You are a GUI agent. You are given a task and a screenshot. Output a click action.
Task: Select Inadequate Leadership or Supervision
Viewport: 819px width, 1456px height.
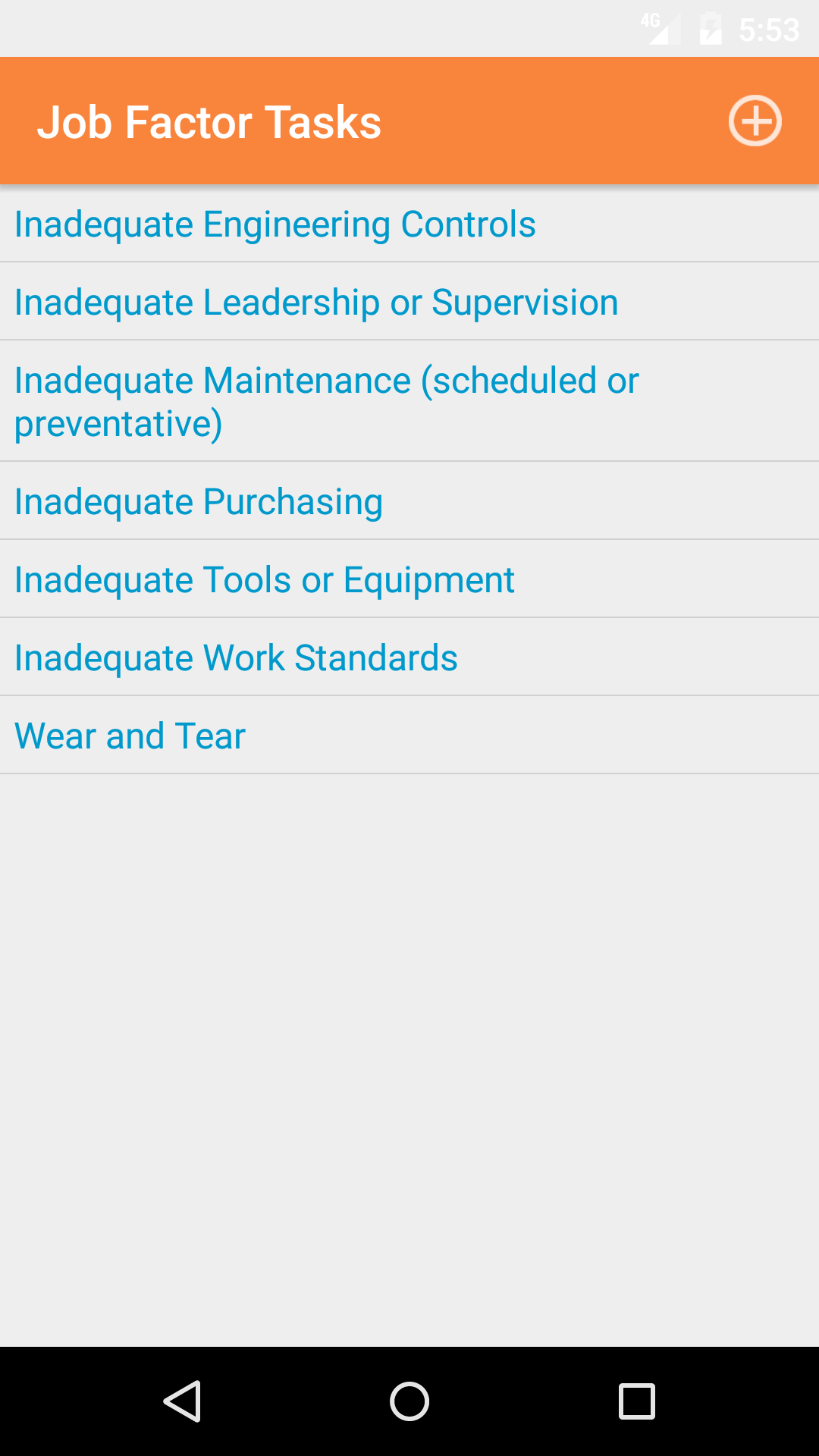(x=316, y=303)
